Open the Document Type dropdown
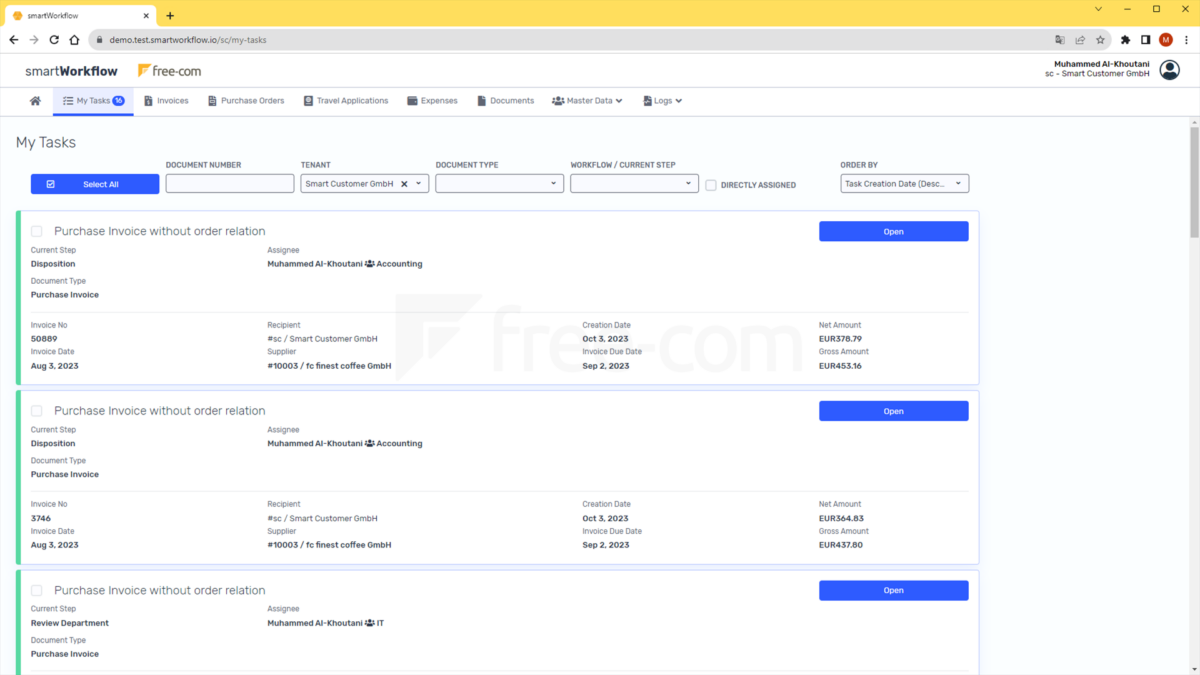1200x675 pixels. (499, 182)
